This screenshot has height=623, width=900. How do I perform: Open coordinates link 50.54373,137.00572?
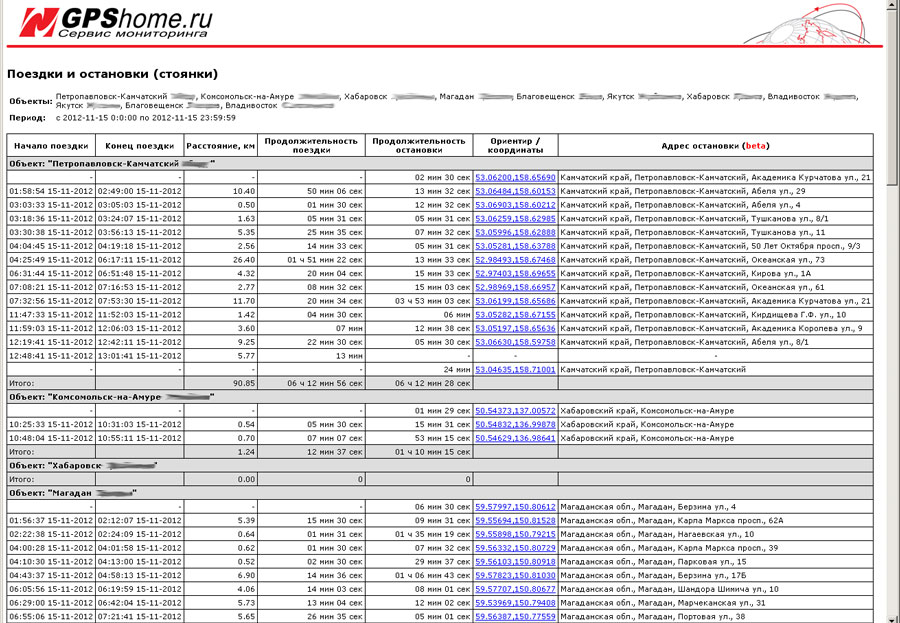tap(515, 411)
